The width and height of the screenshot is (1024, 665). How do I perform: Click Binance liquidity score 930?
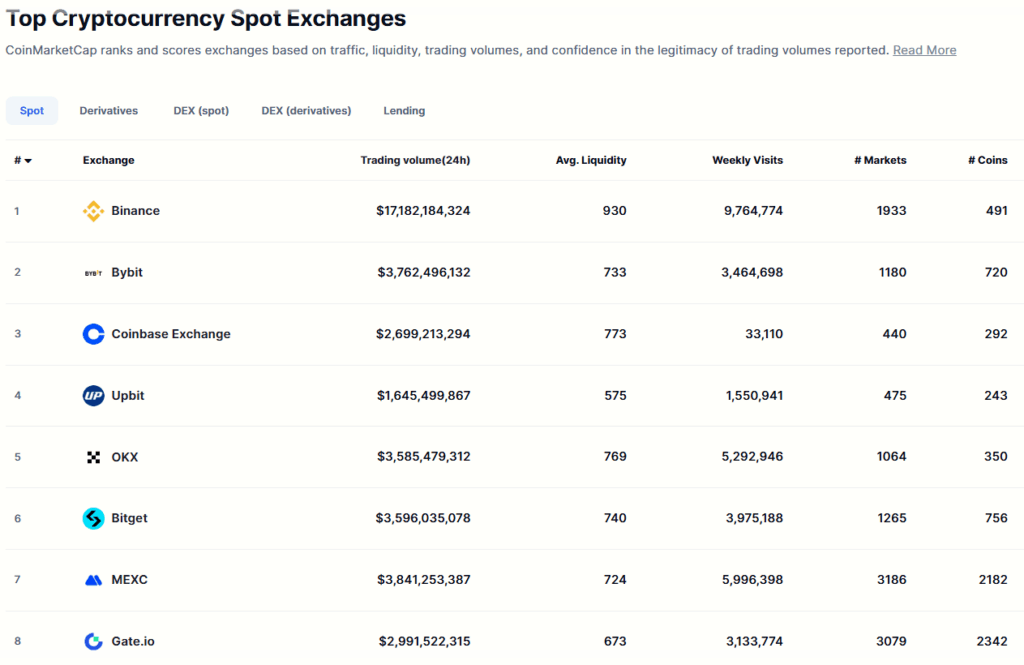pyautogui.click(x=615, y=210)
